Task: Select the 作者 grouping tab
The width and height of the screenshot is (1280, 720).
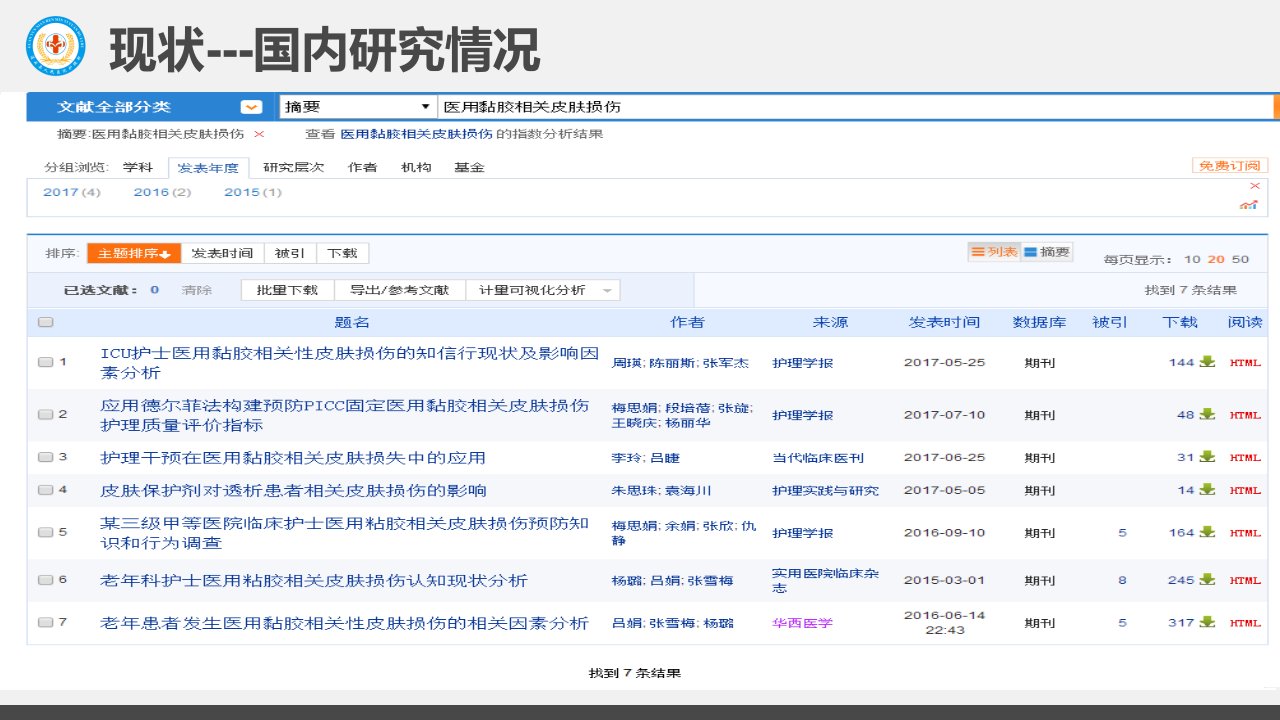Action: point(362,168)
